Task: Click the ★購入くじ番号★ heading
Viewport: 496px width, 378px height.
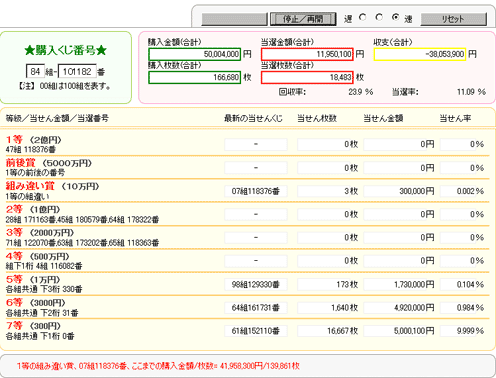Action: pos(66,51)
